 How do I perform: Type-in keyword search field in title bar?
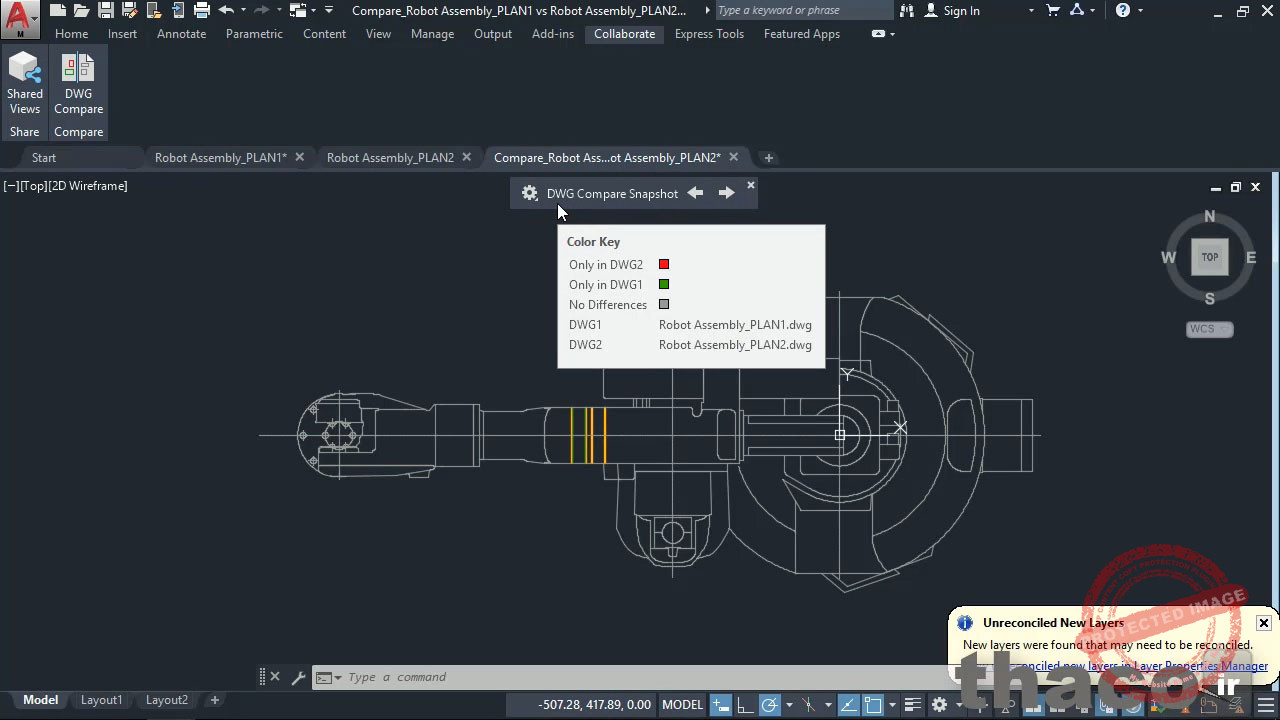(803, 11)
